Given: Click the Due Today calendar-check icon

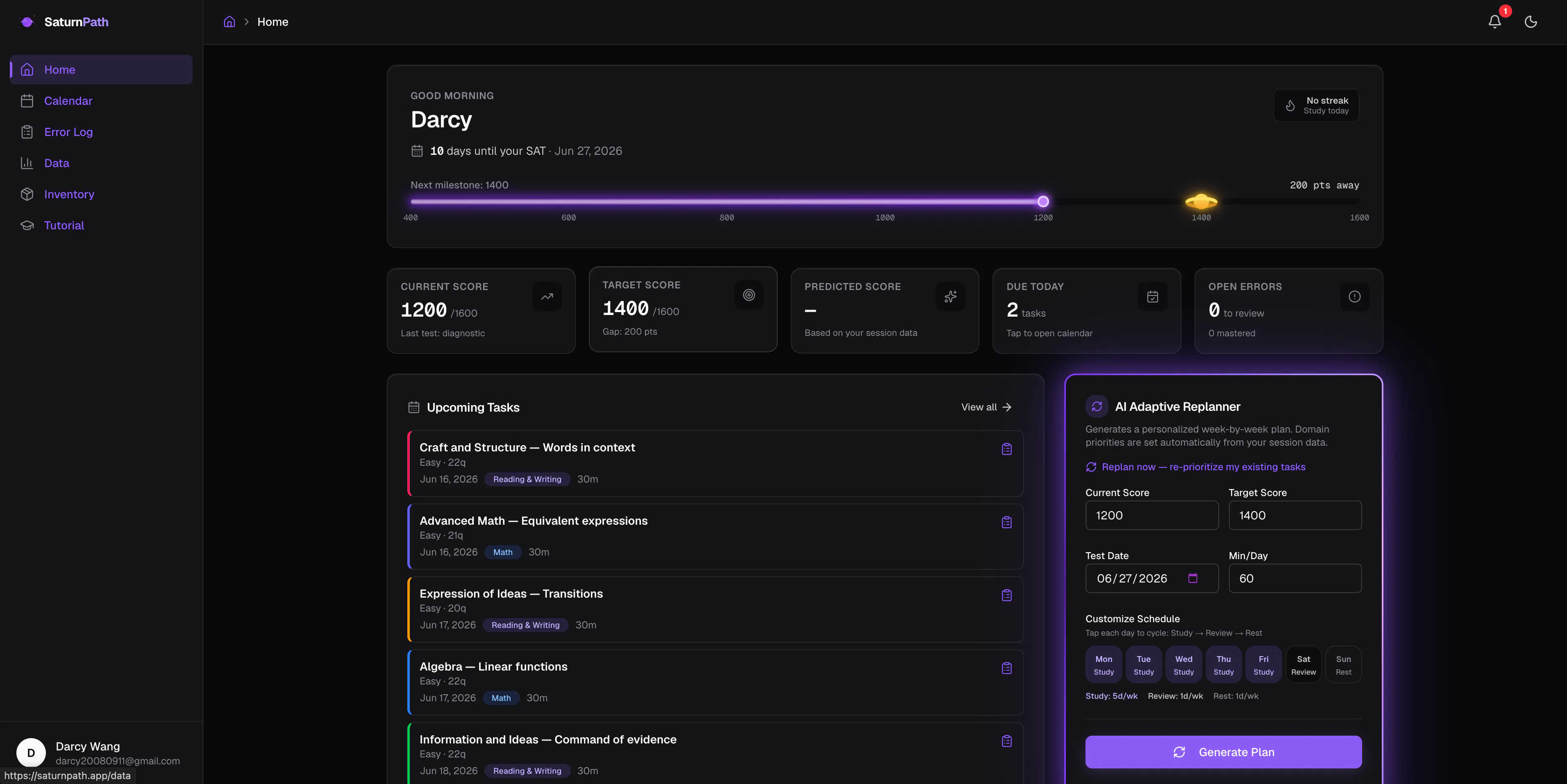Looking at the screenshot, I should [1152, 297].
